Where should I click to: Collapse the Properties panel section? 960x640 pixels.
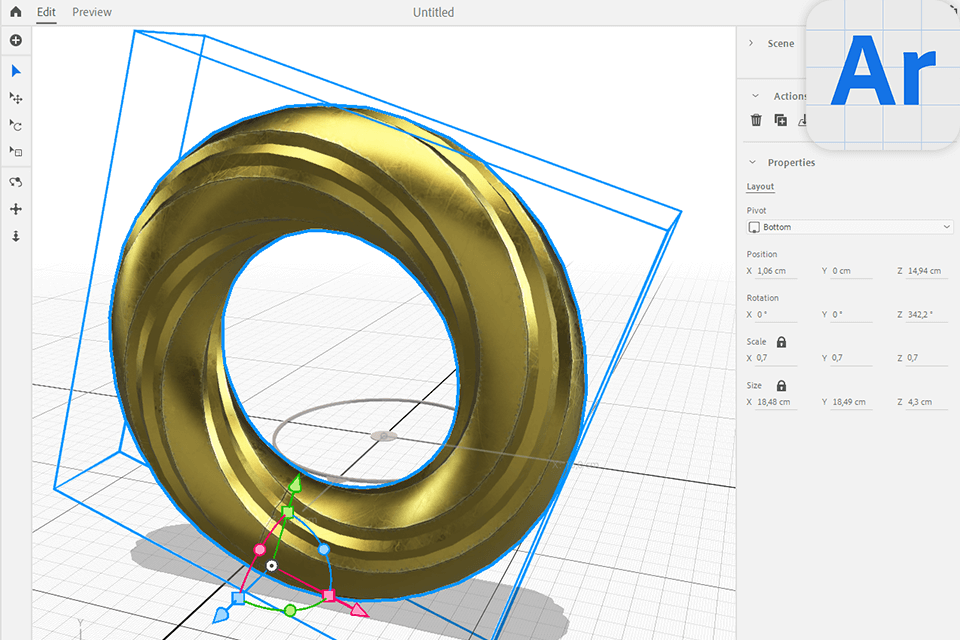click(752, 162)
